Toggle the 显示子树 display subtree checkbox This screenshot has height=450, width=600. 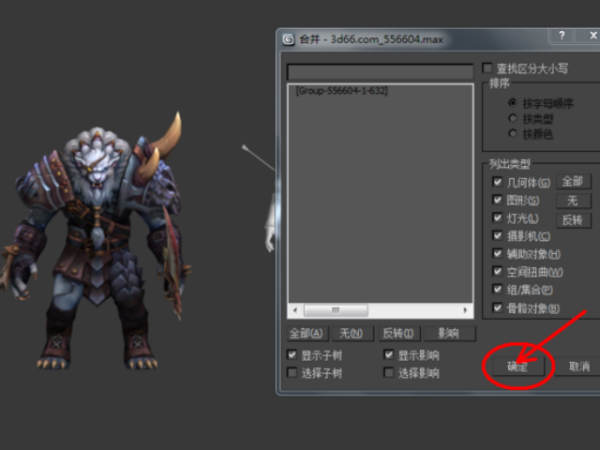292,355
